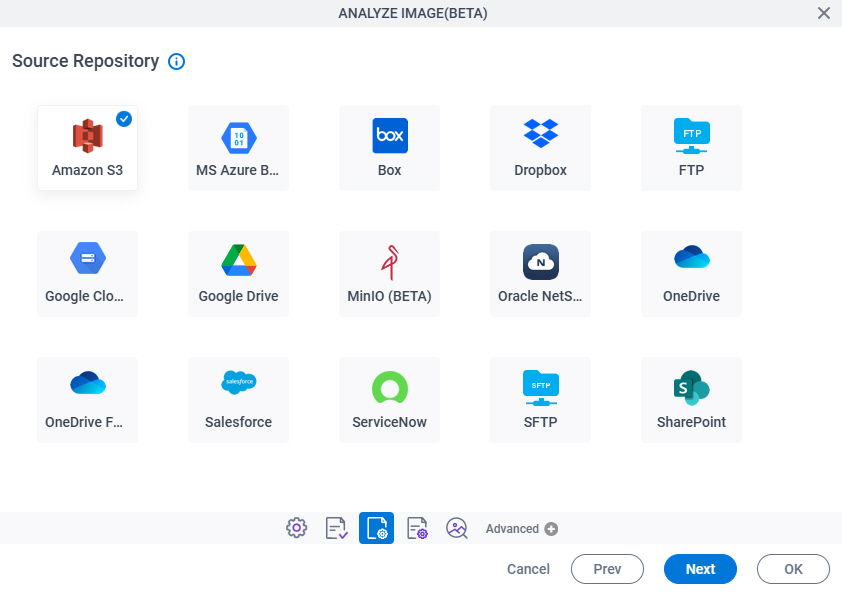Select the FTP repository tile

point(691,148)
